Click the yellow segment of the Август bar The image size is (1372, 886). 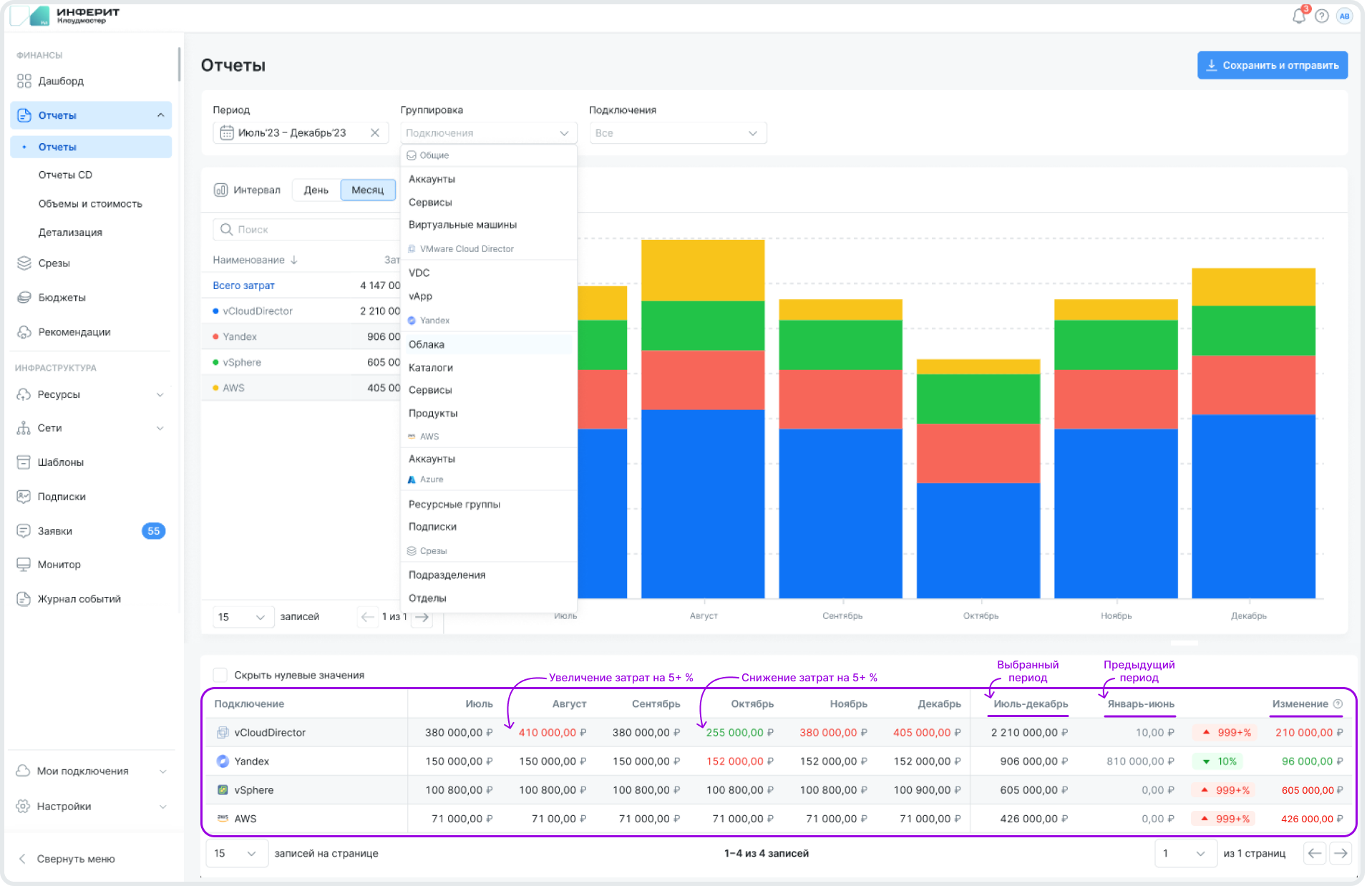[x=702, y=271]
